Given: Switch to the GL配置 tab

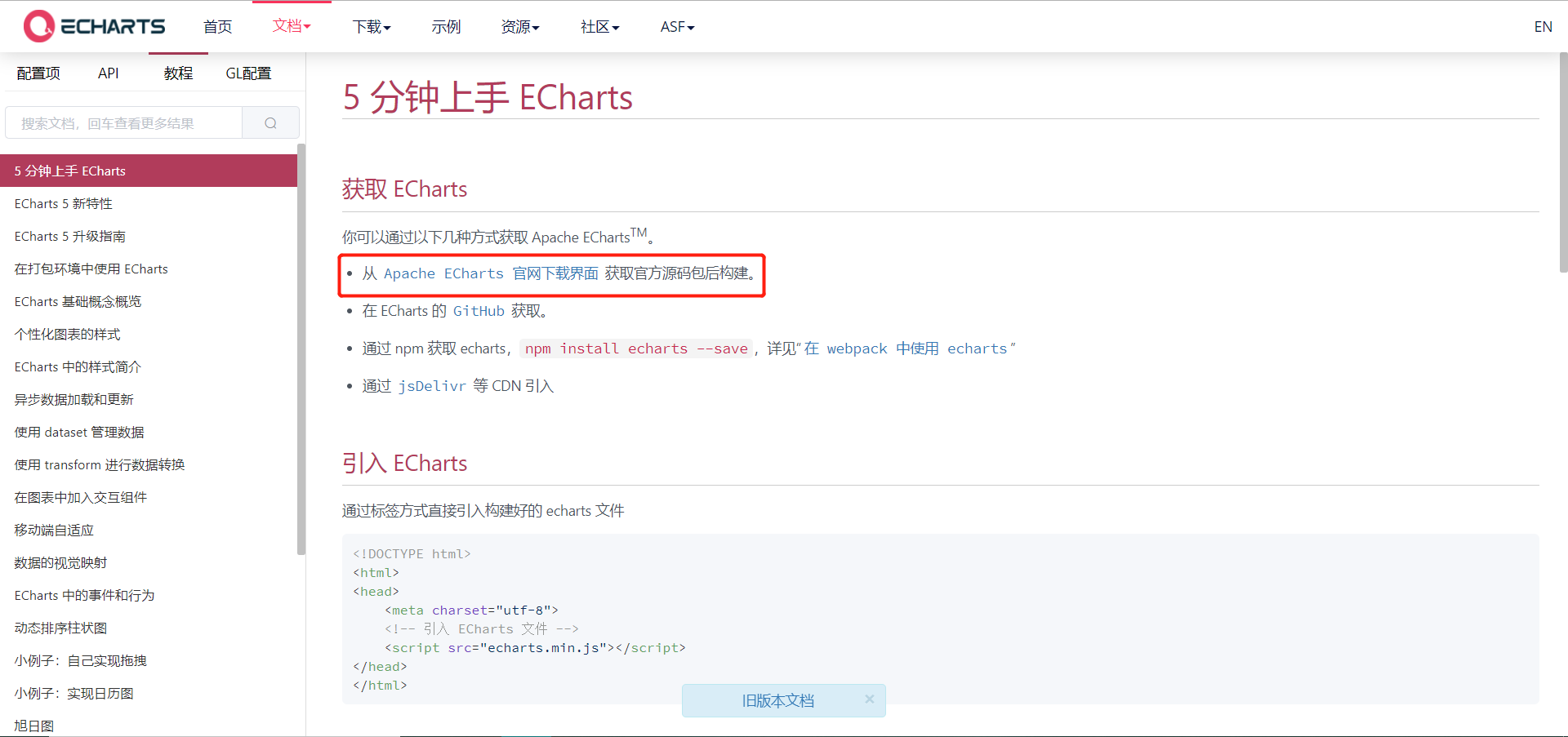Looking at the screenshot, I should point(248,73).
